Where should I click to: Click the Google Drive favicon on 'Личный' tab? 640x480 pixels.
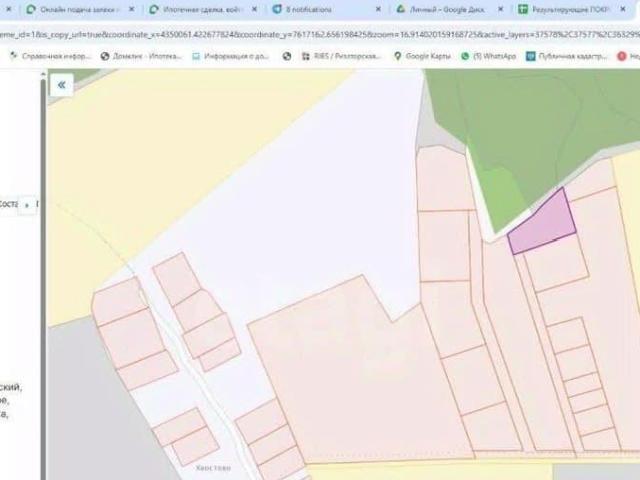pyautogui.click(x=401, y=9)
